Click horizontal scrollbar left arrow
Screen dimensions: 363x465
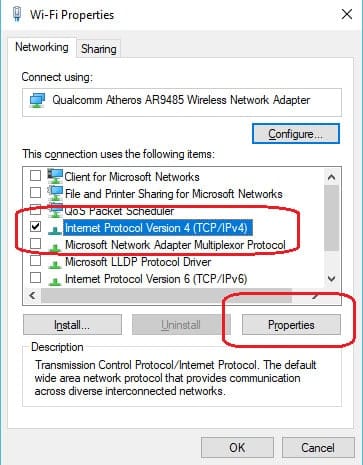click(x=33, y=295)
